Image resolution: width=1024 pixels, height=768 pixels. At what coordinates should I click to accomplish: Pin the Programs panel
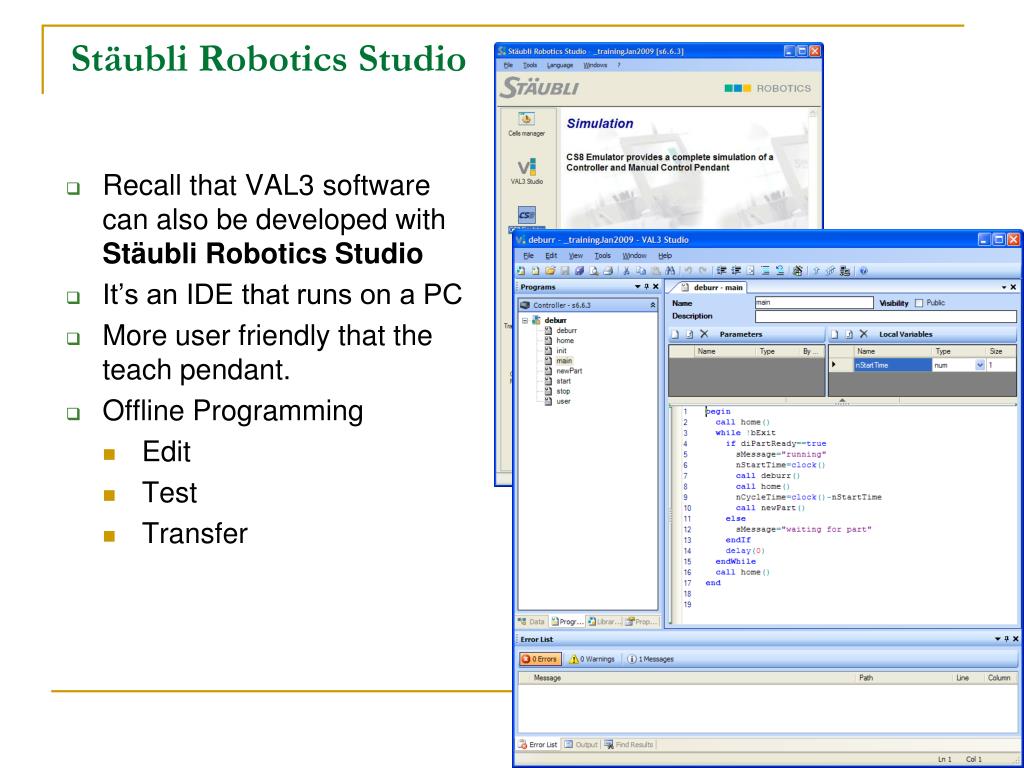tap(647, 287)
